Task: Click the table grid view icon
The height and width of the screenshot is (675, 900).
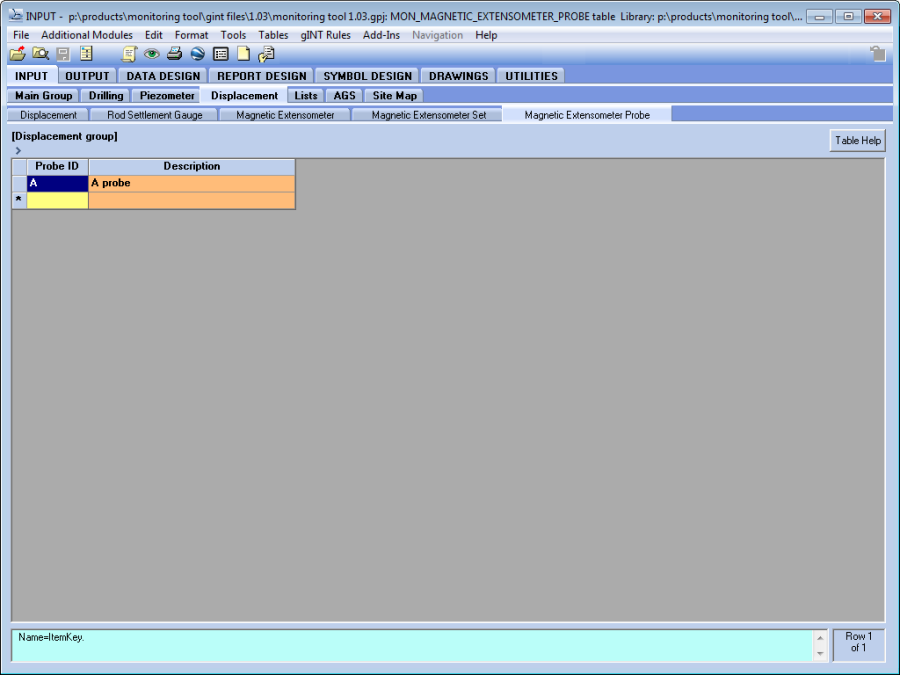Action: tap(221, 54)
